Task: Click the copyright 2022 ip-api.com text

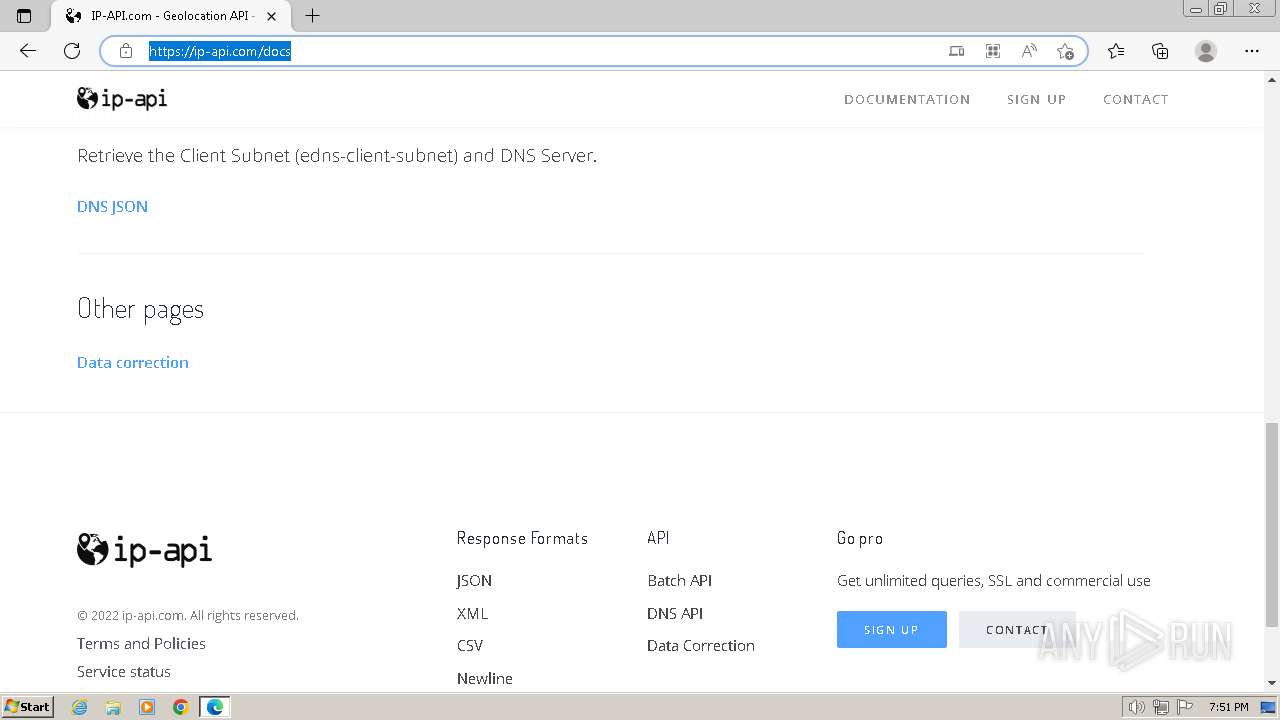Action: pos(188,615)
